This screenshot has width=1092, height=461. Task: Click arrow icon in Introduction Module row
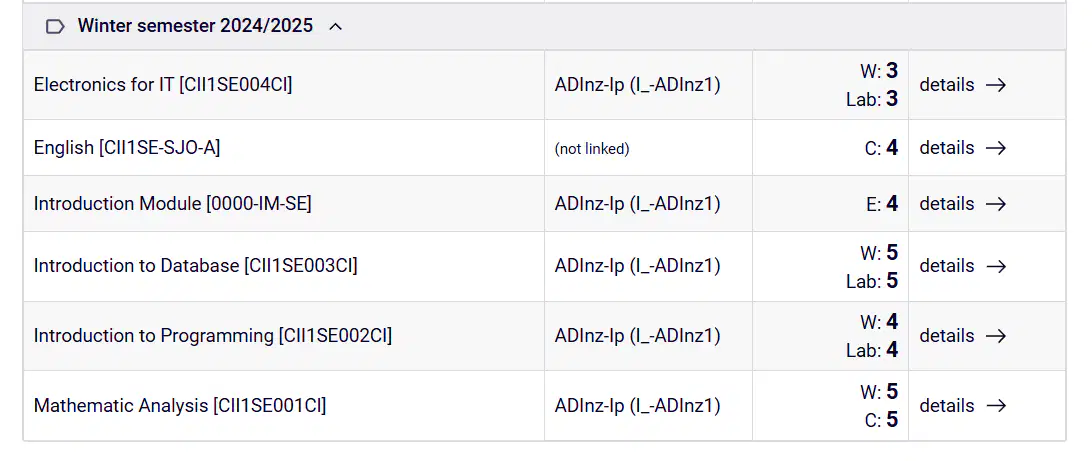tap(996, 203)
